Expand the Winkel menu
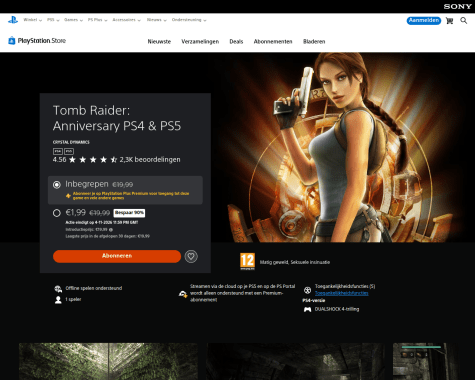The width and height of the screenshot is (475, 380). (x=33, y=20)
